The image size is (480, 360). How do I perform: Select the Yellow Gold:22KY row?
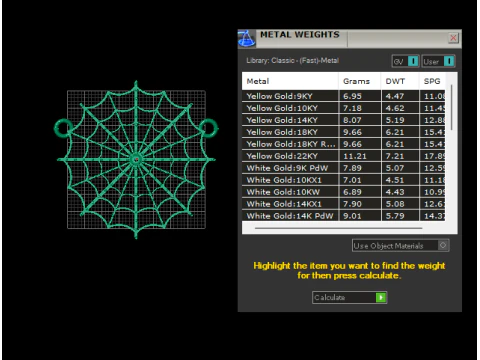[344, 156]
